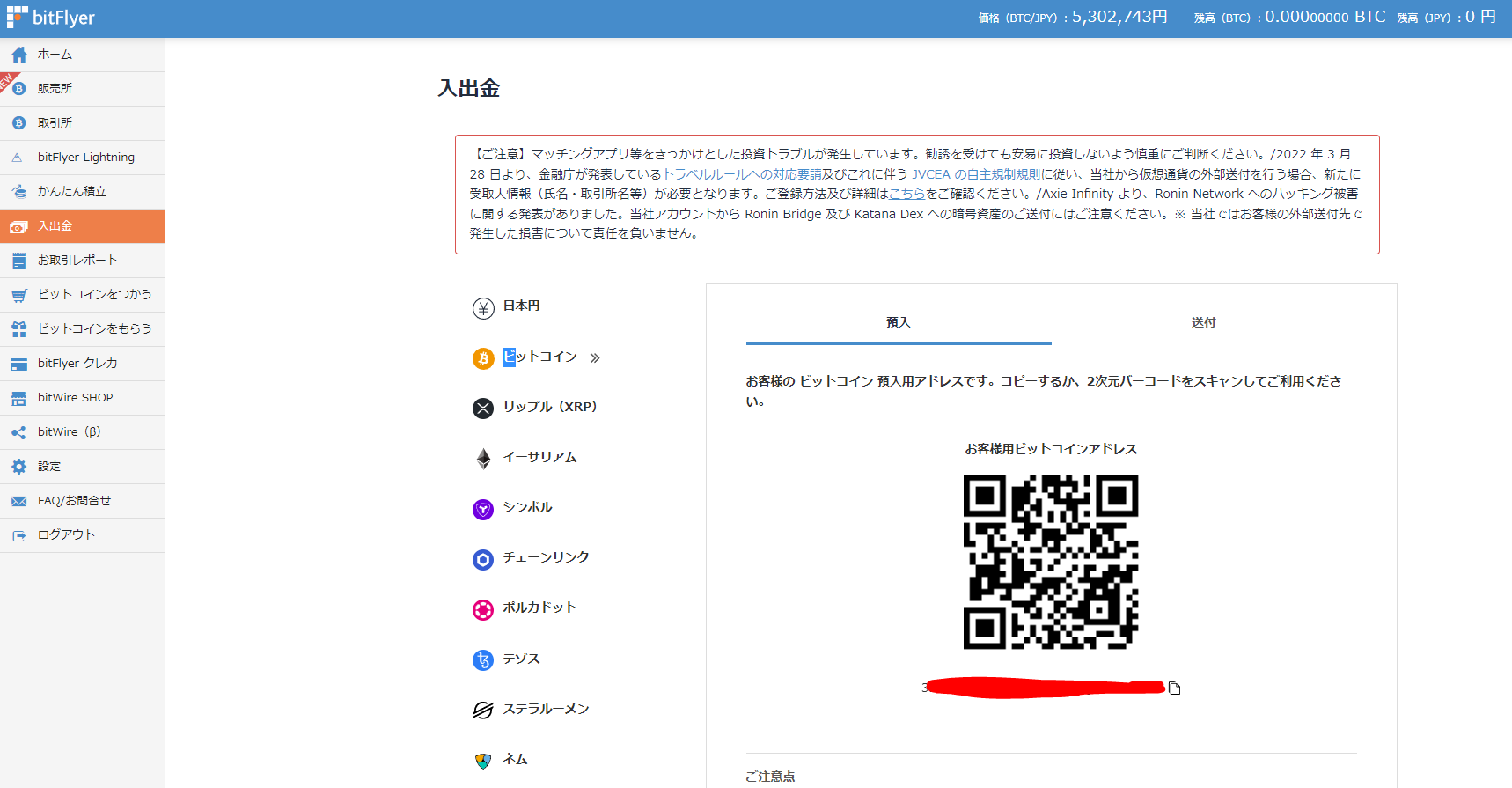Click the 取引所 bitcoin icon
This screenshot has height=788, width=1512.
tap(19, 123)
